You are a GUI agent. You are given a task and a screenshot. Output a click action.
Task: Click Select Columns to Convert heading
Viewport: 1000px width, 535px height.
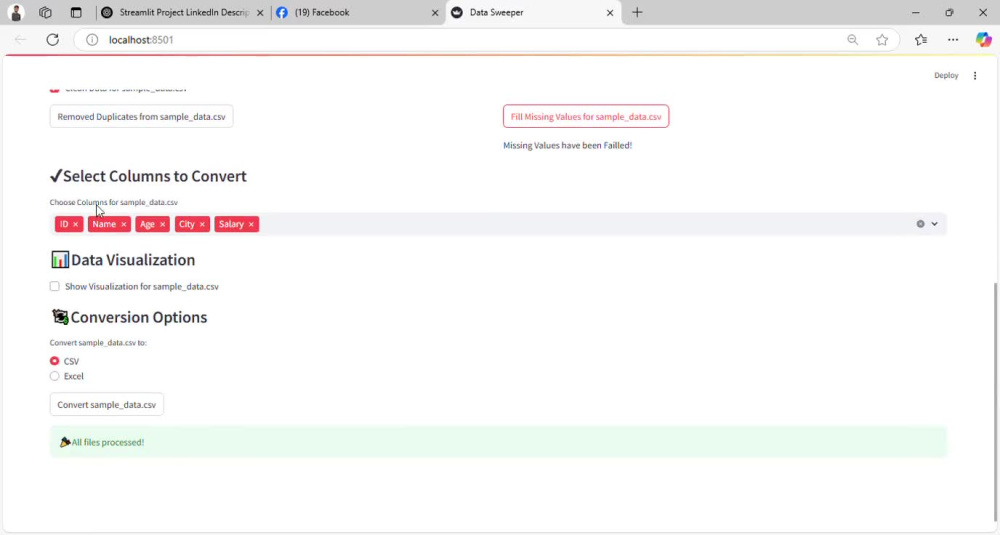[x=148, y=176]
